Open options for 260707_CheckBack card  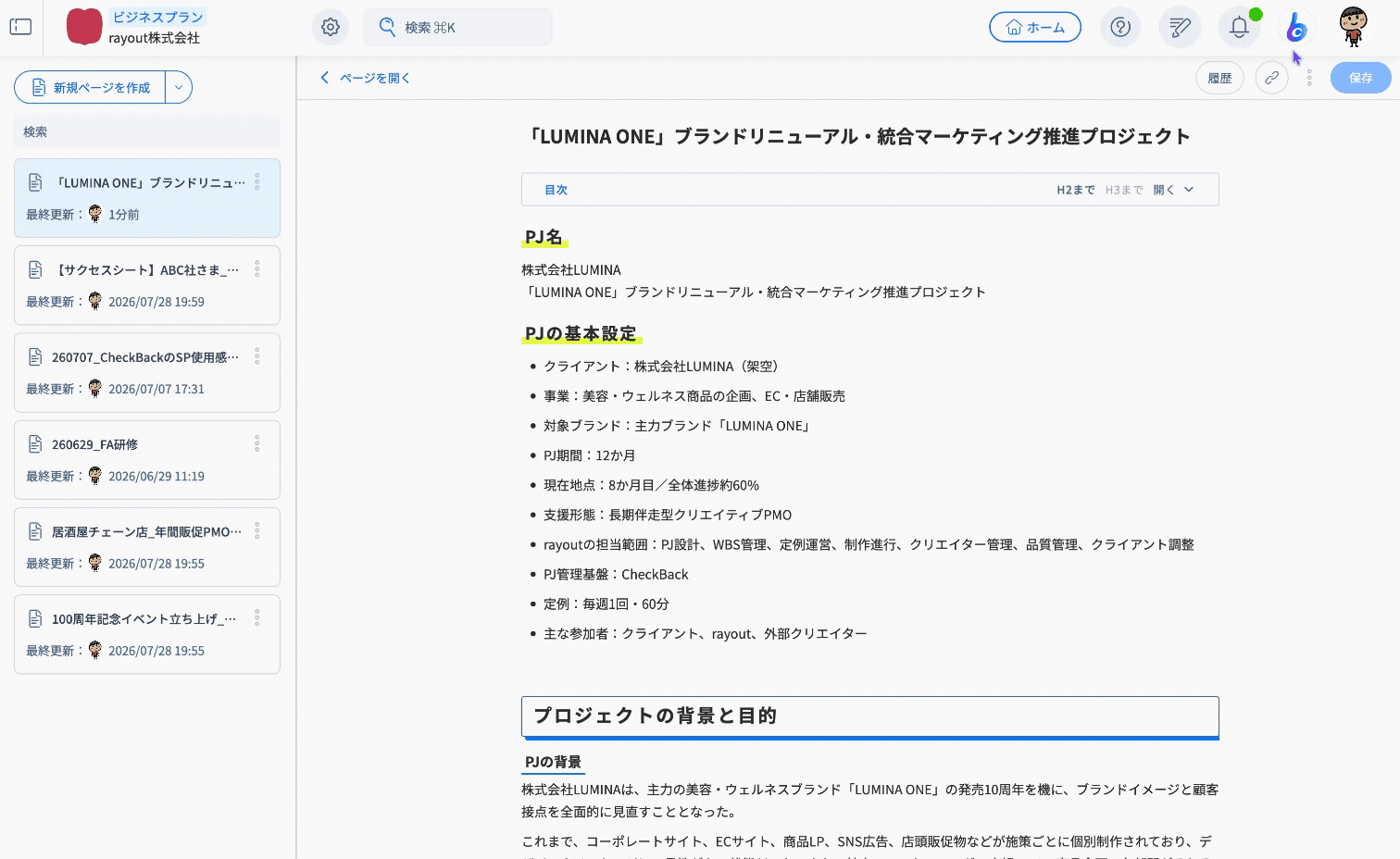tap(257, 356)
